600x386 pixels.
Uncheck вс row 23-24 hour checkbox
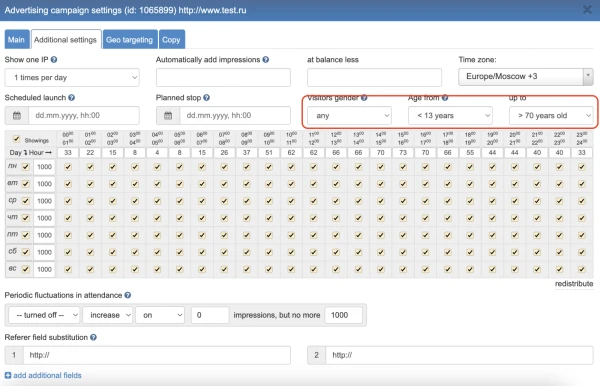click(x=582, y=269)
